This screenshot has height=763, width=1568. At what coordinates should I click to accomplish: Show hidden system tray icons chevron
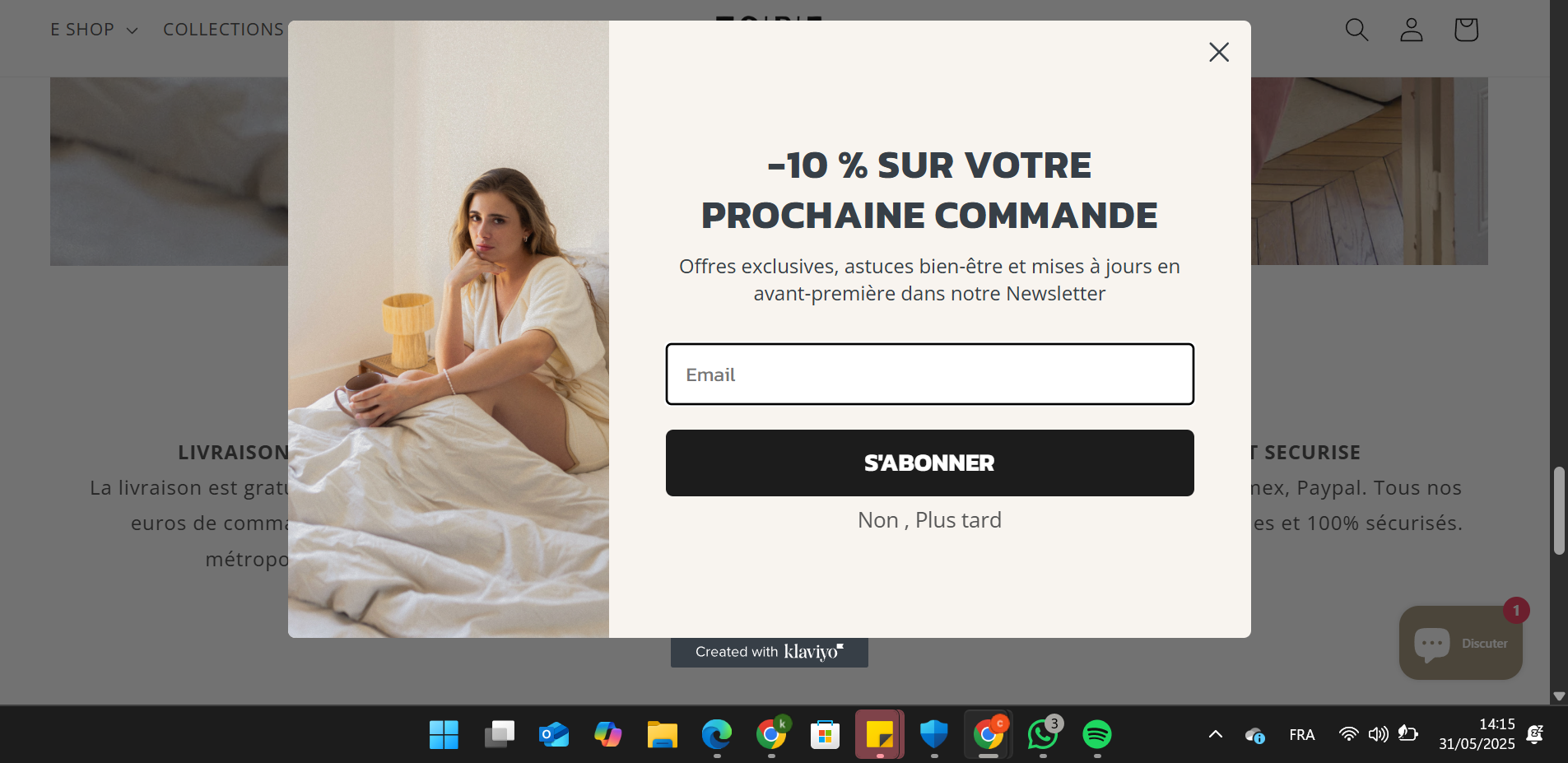pos(1215,734)
